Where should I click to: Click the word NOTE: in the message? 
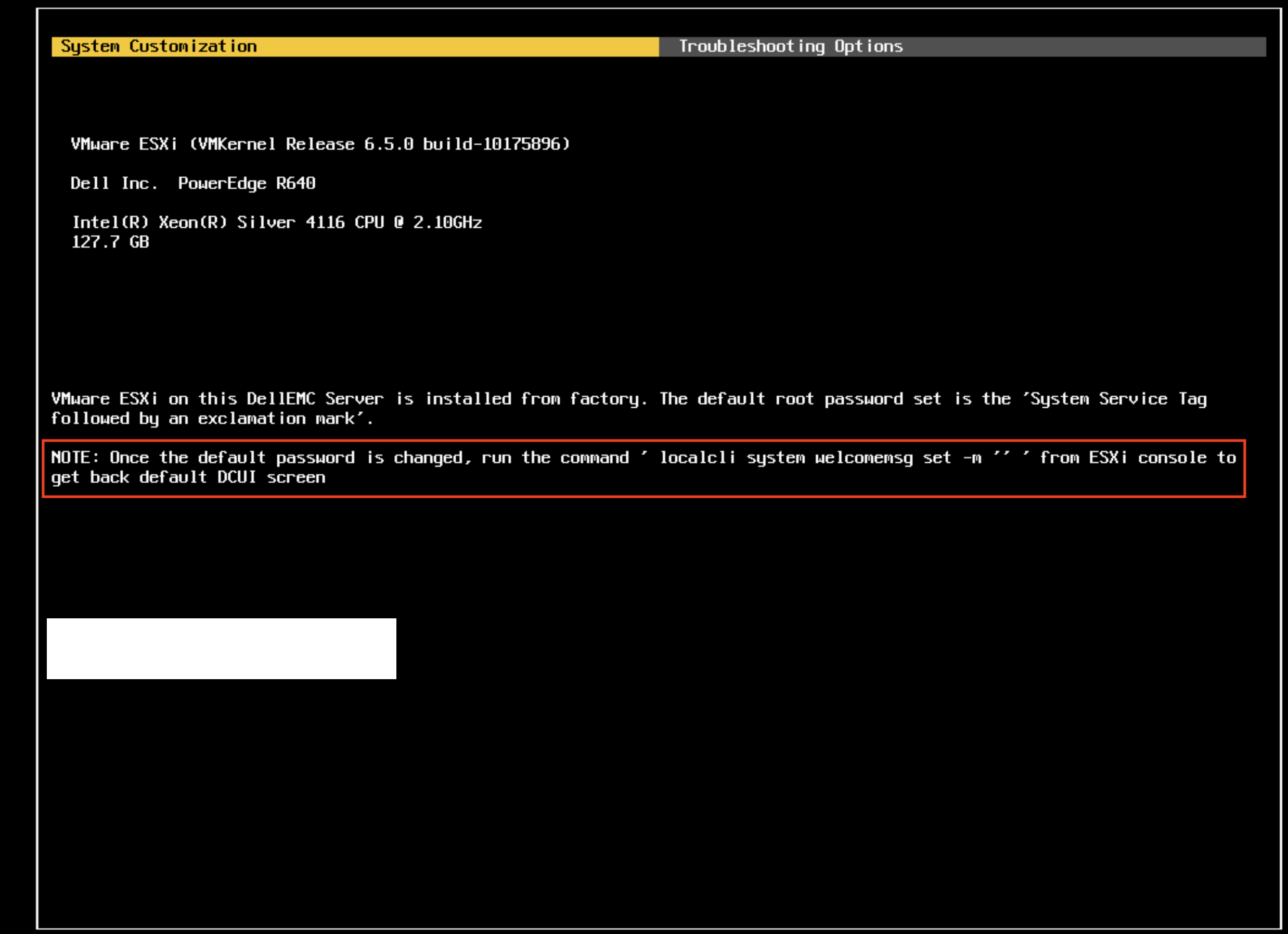click(74, 458)
